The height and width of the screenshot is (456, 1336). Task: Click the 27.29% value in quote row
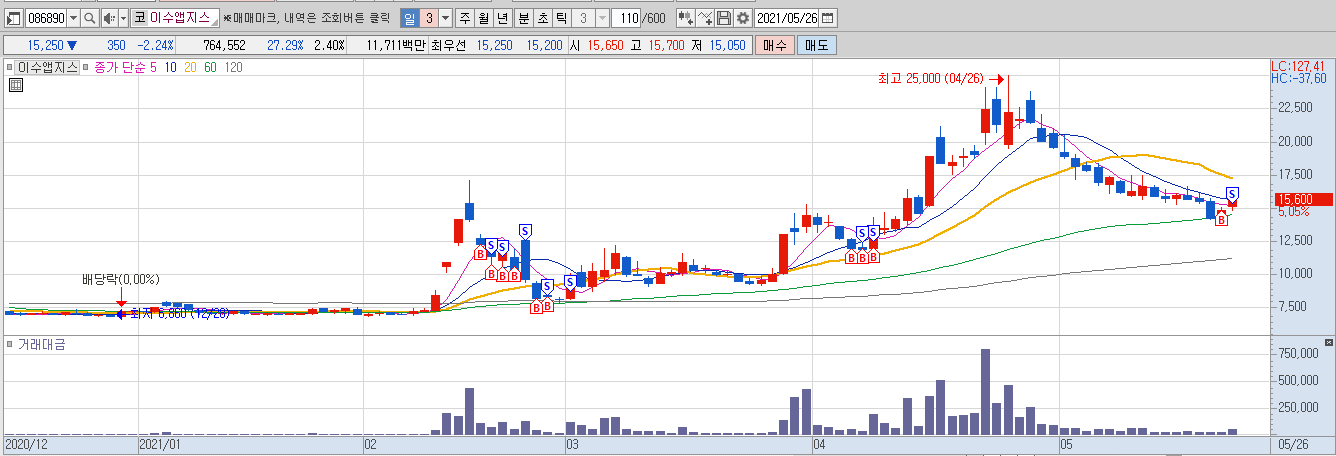click(x=287, y=45)
